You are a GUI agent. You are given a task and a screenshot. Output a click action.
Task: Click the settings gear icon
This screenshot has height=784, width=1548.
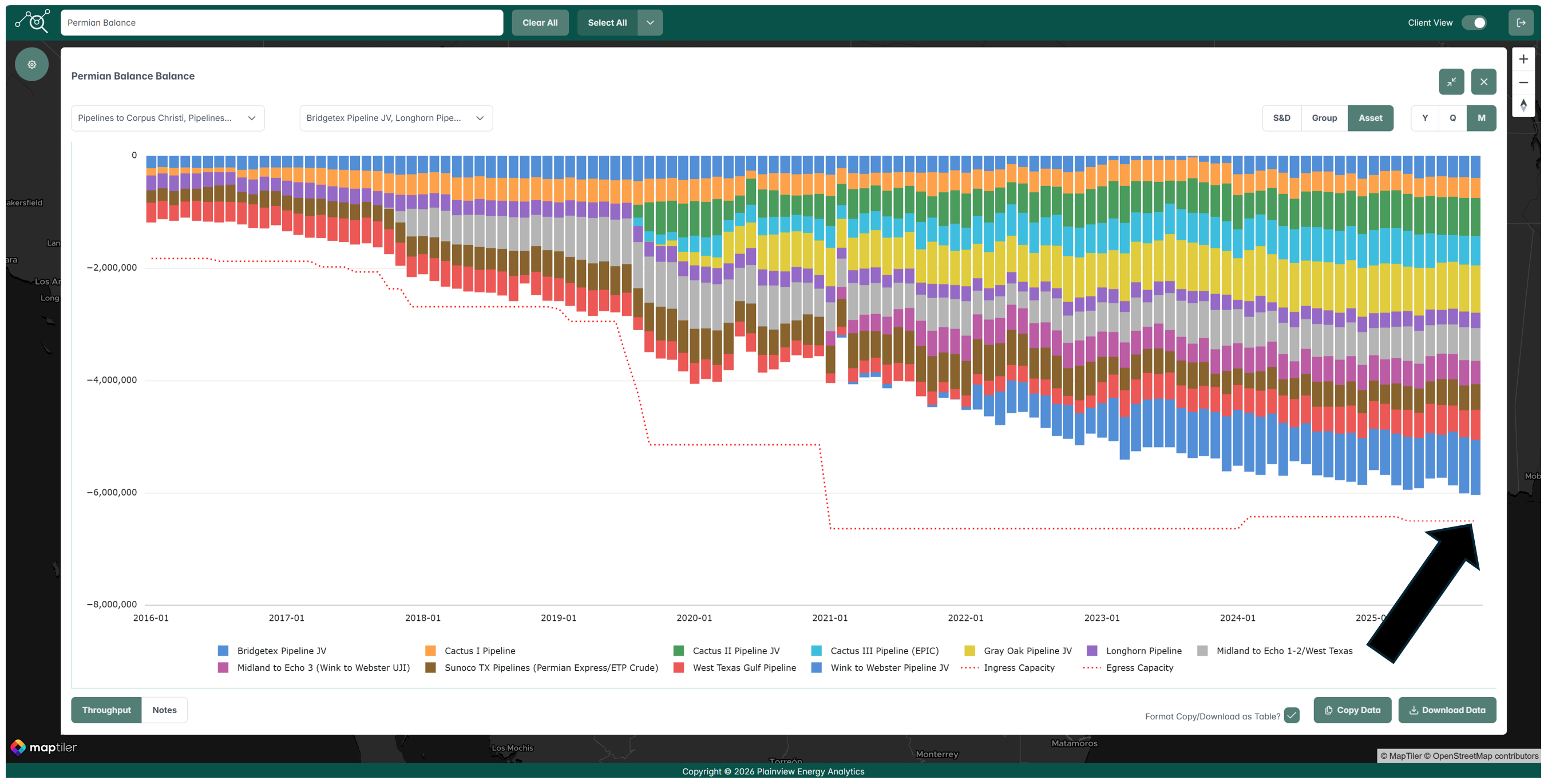click(x=32, y=64)
